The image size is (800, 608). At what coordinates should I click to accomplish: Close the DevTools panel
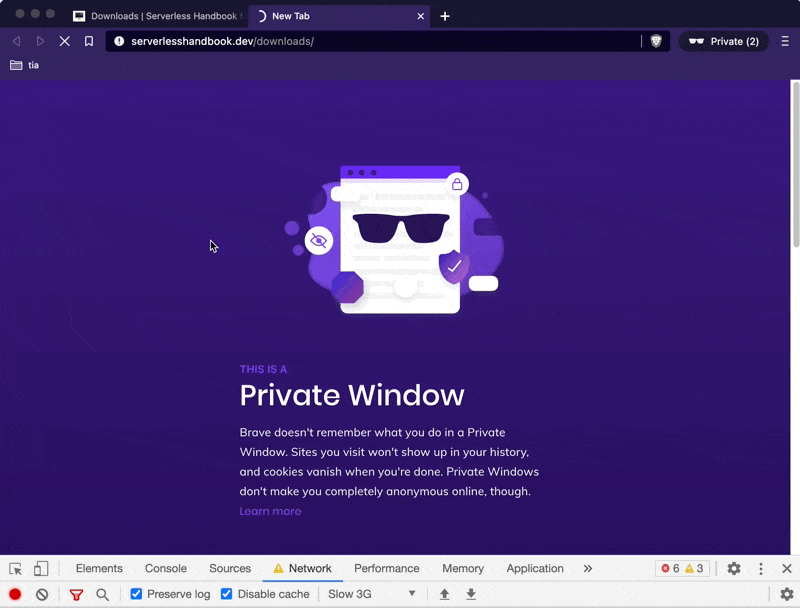[787, 569]
